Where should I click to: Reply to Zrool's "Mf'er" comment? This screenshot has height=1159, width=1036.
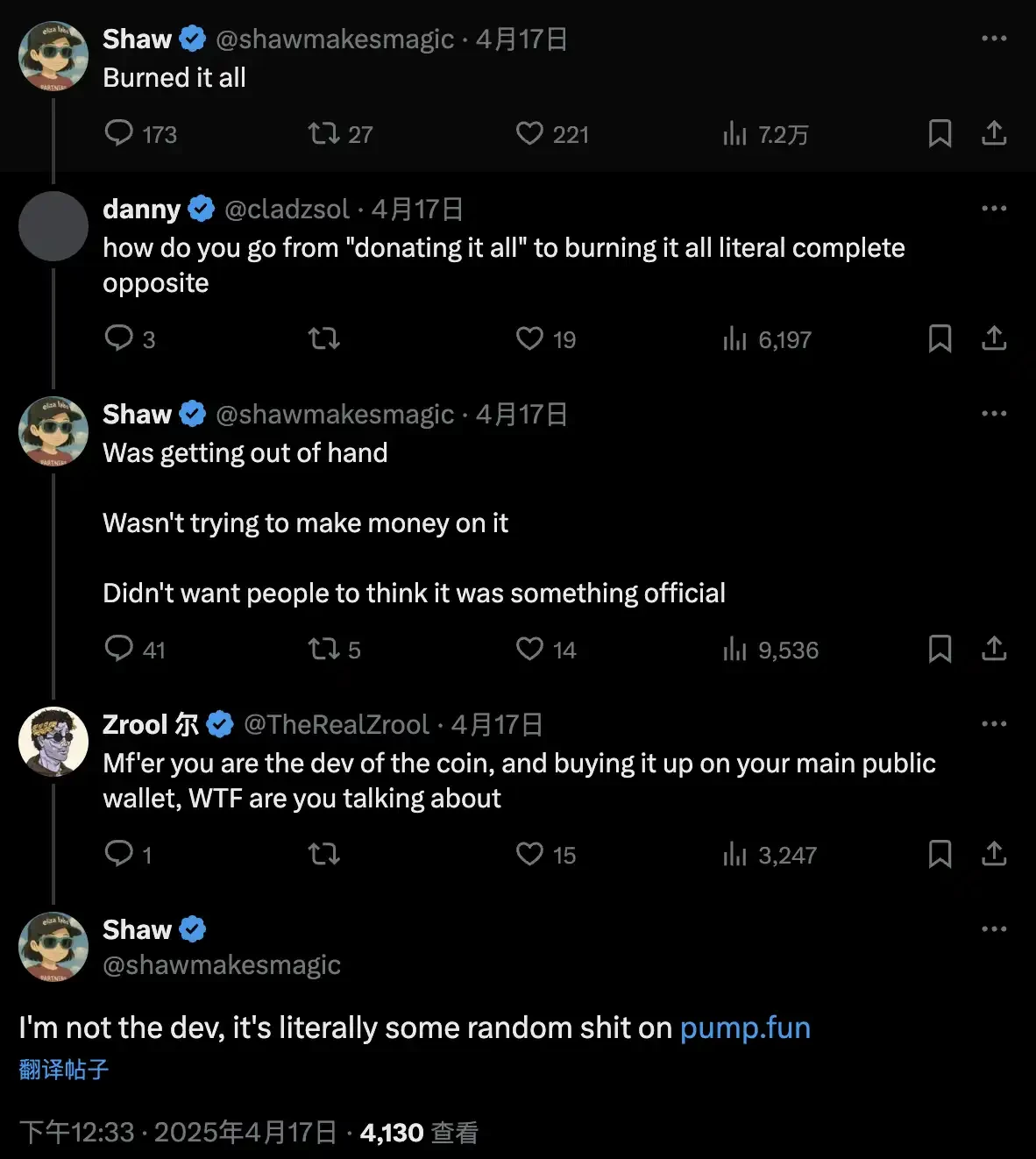(119, 854)
